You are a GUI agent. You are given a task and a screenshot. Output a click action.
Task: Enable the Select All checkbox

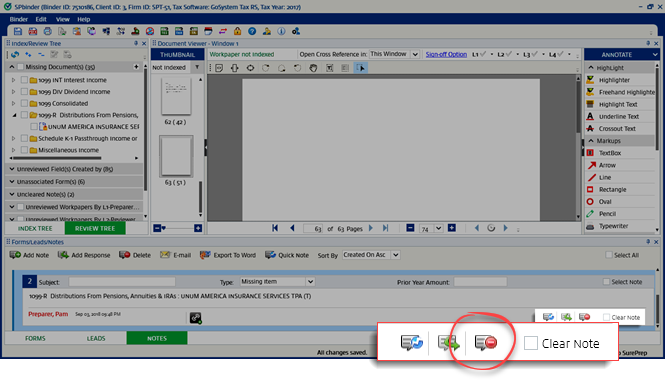coord(609,255)
